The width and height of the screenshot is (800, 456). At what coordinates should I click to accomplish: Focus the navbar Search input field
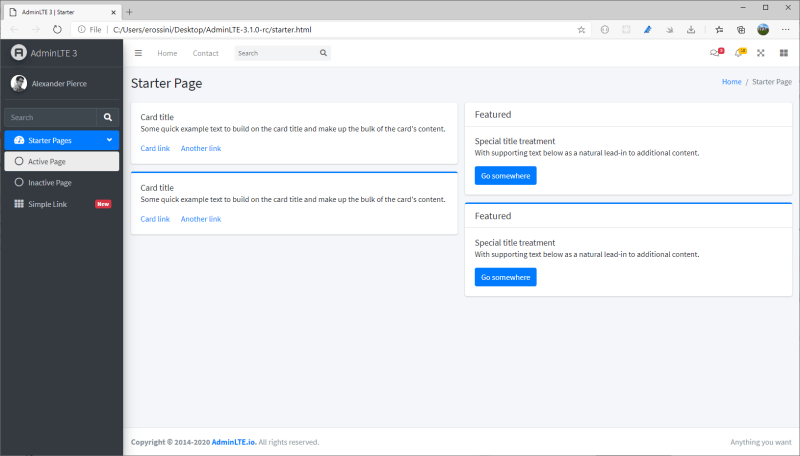(276, 53)
